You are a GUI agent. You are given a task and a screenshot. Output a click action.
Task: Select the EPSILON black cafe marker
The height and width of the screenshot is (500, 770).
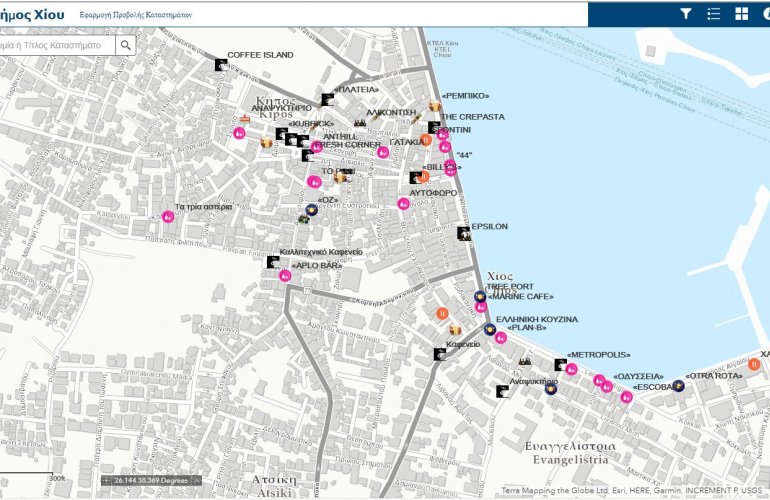tap(464, 233)
